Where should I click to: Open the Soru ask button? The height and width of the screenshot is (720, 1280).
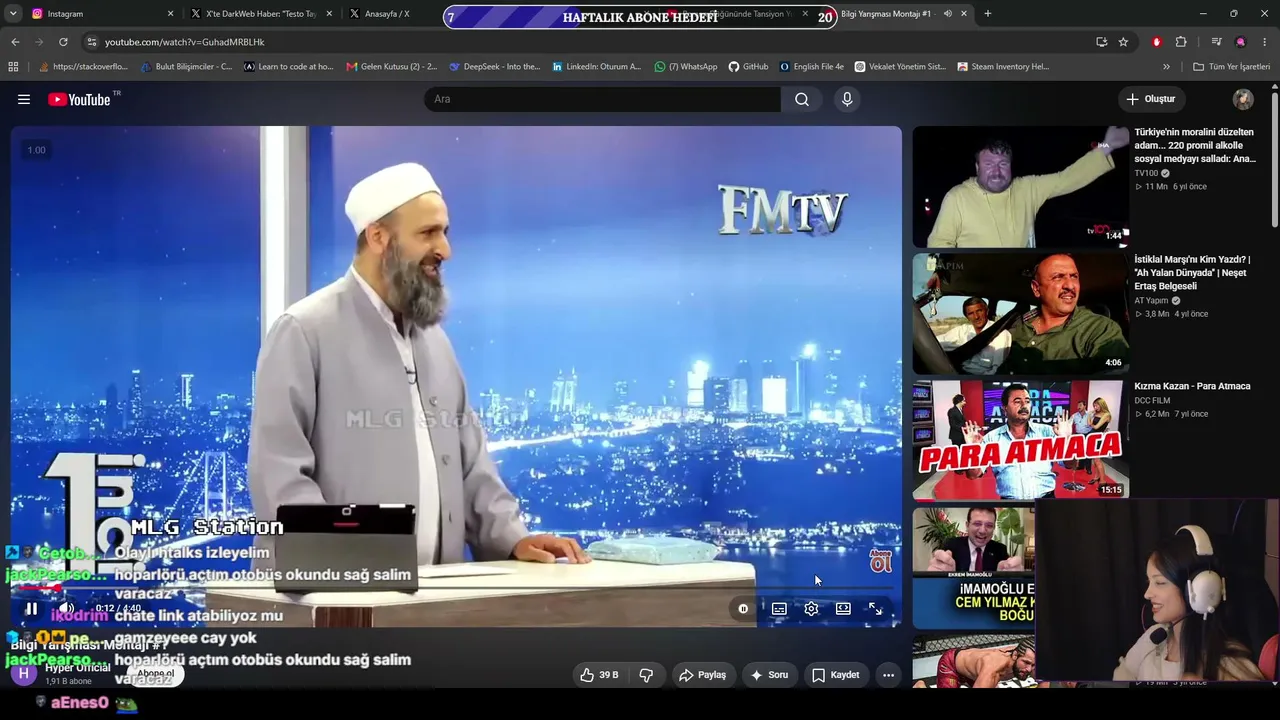point(769,675)
